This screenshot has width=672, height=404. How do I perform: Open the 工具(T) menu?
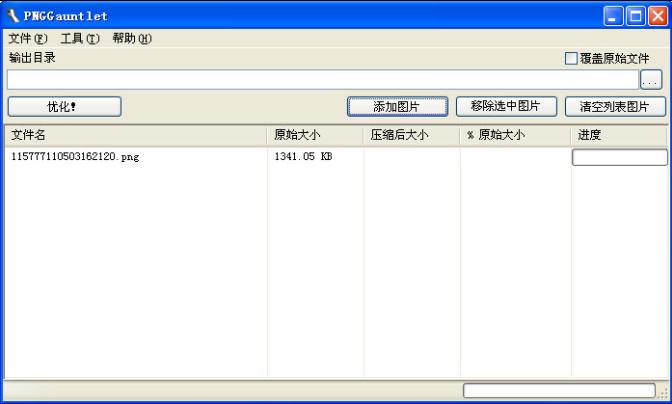(79, 38)
